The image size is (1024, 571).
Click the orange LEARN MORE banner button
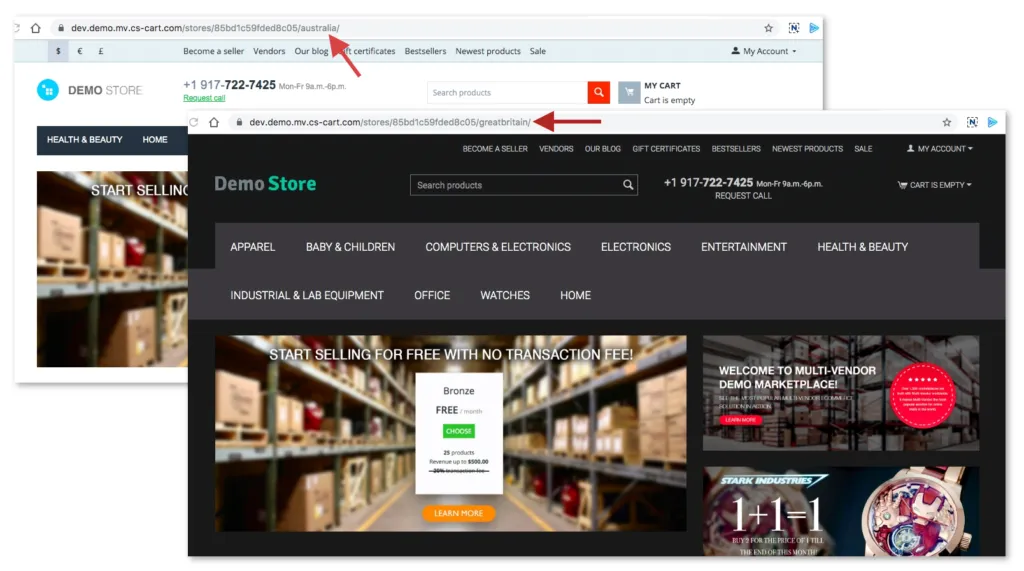pyautogui.click(x=458, y=514)
